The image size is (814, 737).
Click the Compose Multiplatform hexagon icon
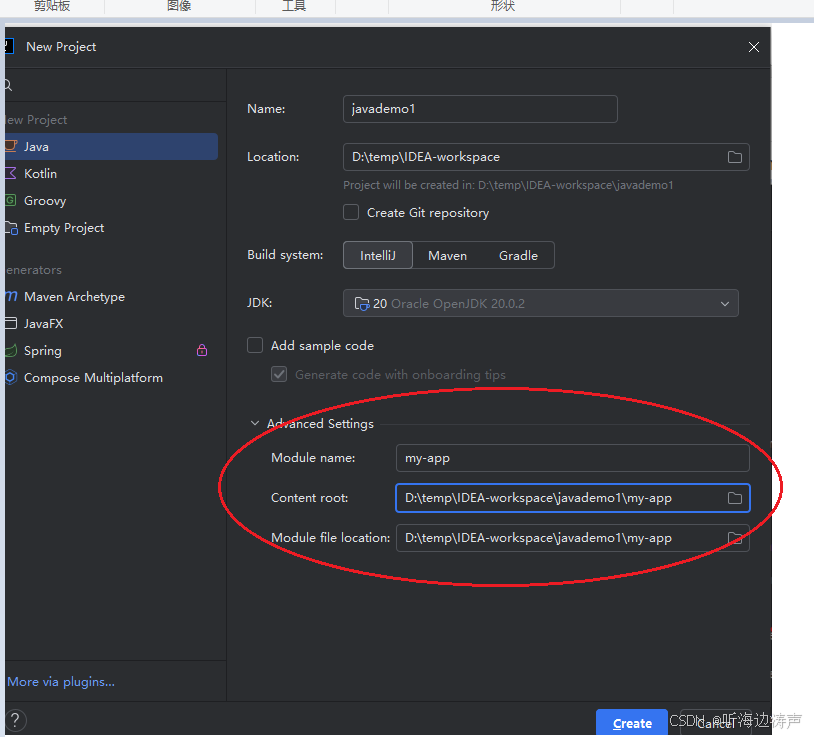(x=11, y=377)
